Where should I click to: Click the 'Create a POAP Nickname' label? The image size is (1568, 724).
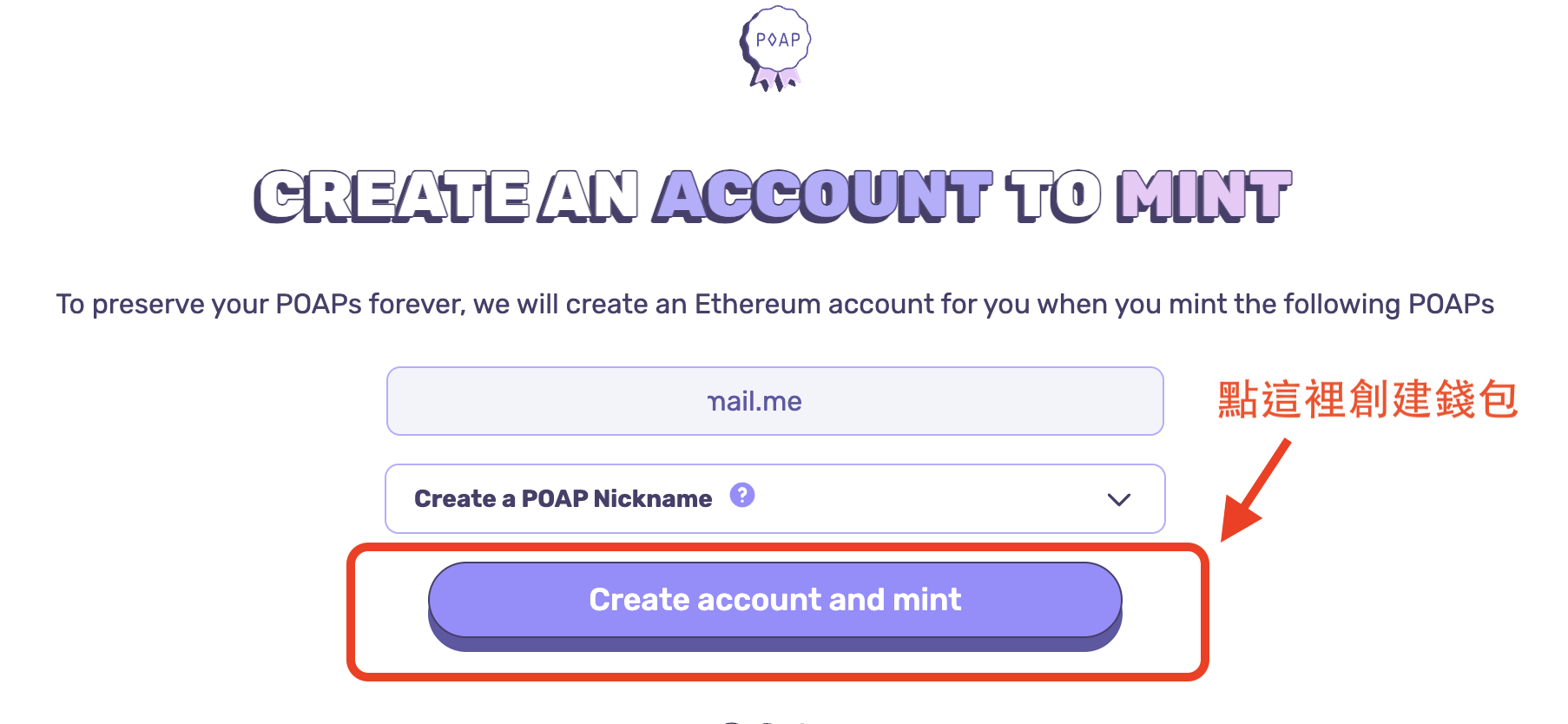tap(563, 499)
